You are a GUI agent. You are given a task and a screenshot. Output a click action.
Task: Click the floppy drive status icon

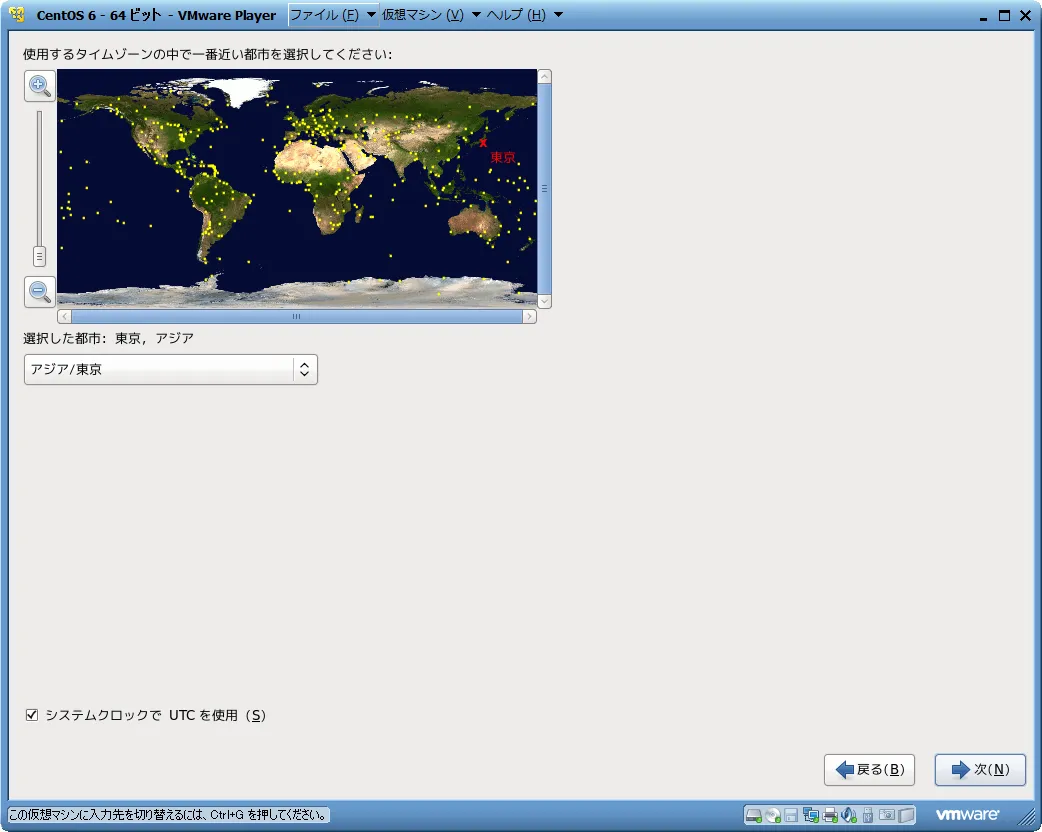[x=791, y=815]
